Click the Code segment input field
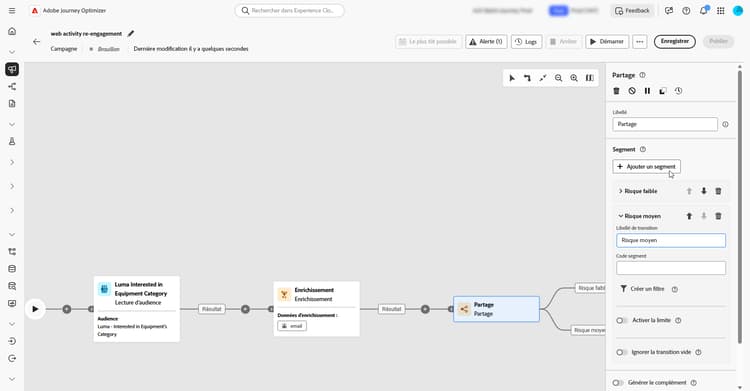Viewport: 750px width, 391px height. (x=671, y=268)
